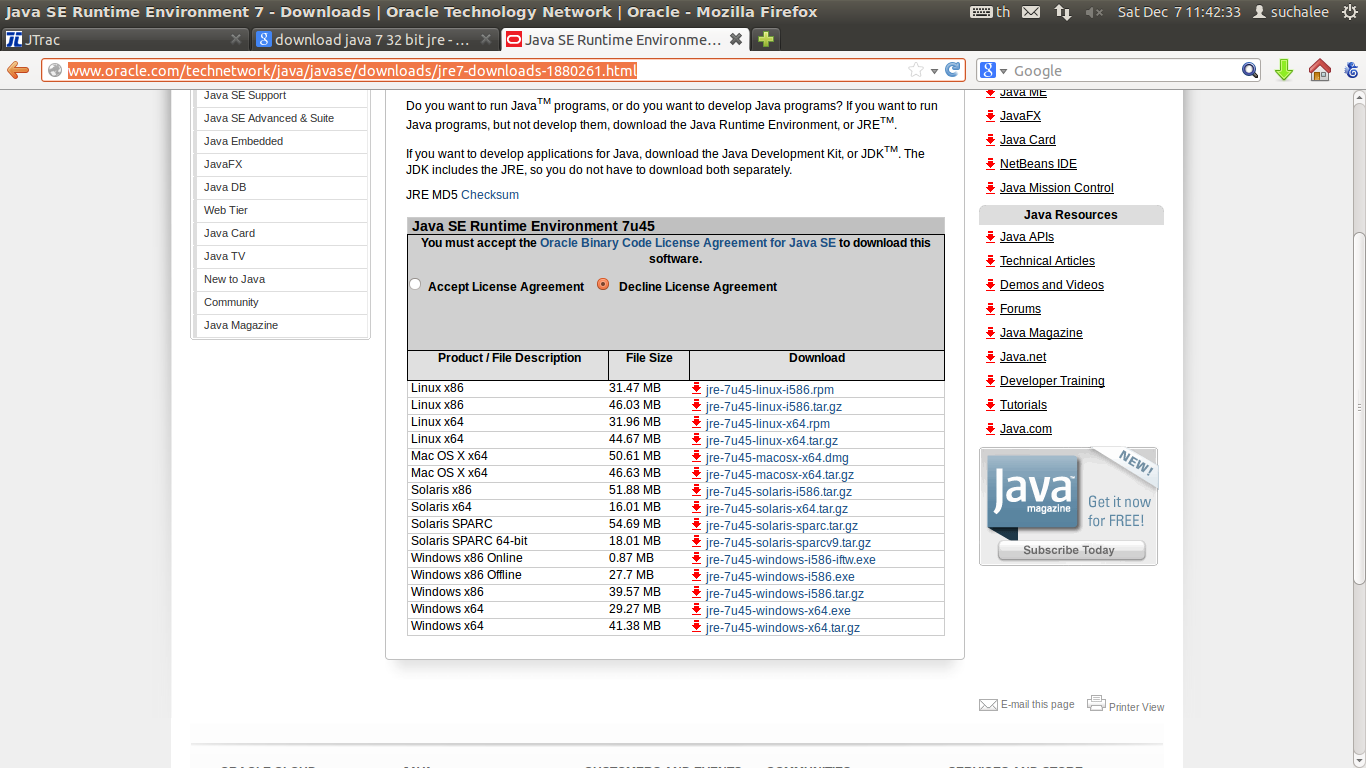Open the Developer Training link
Viewport: 1366px width, 768px height.
click(x=1052, y=381)
